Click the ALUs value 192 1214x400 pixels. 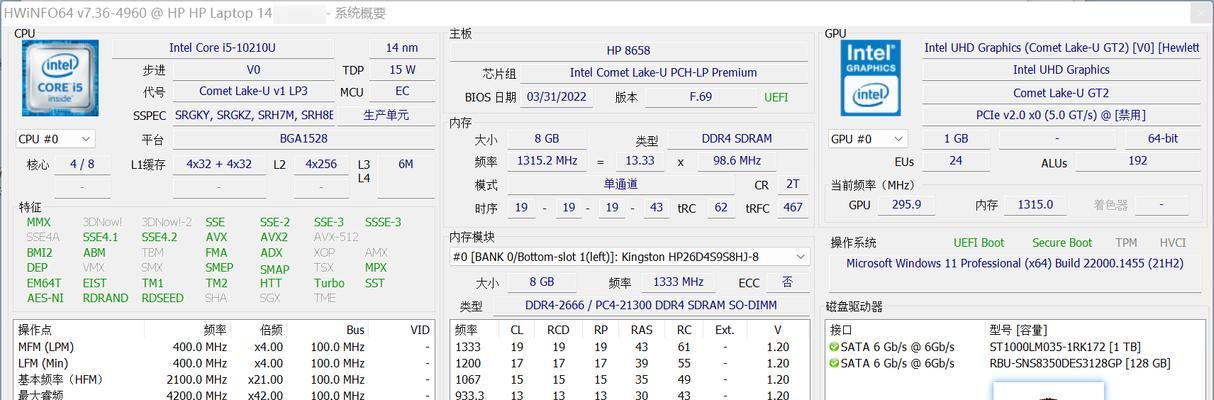[x=1137, y=161]
